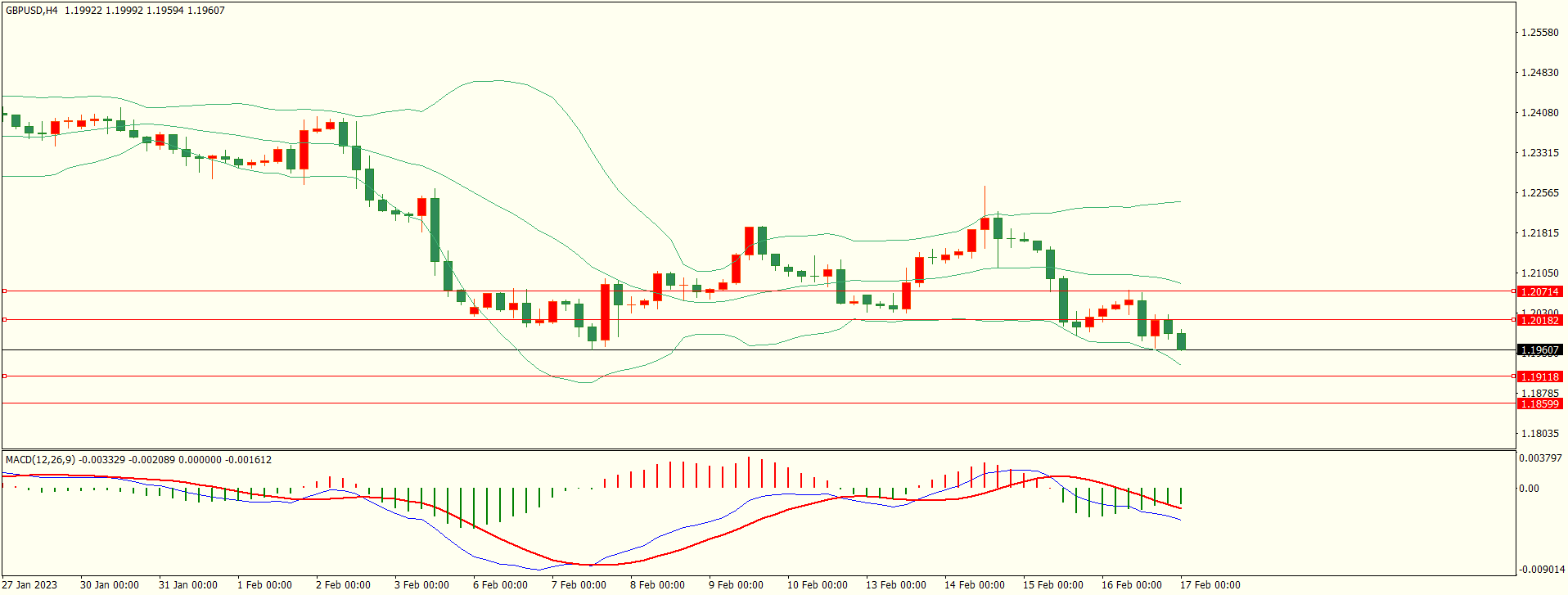Click the GBPUSD,H4 chart title text
The height and width of the screenshot is (595, 1568).
(31, 11)
